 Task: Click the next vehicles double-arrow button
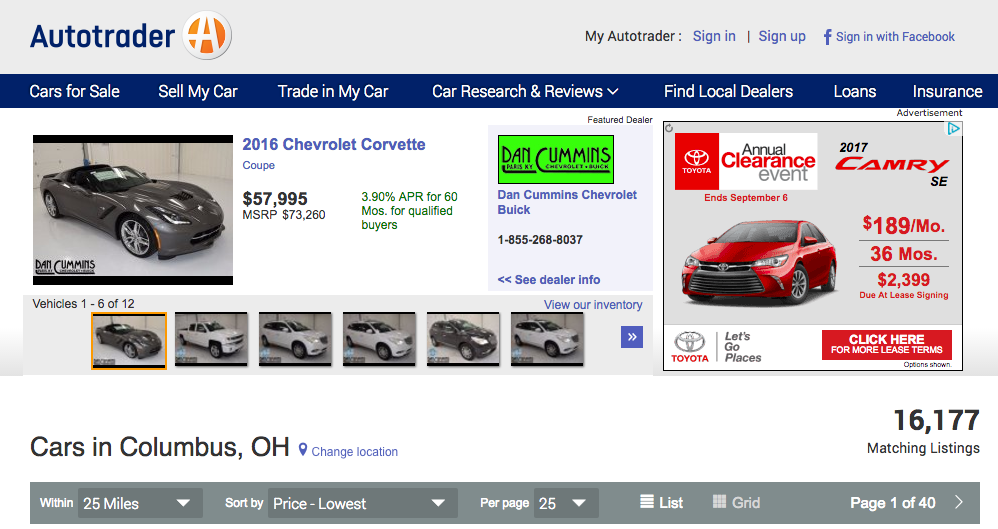click(x=631, y=337)
